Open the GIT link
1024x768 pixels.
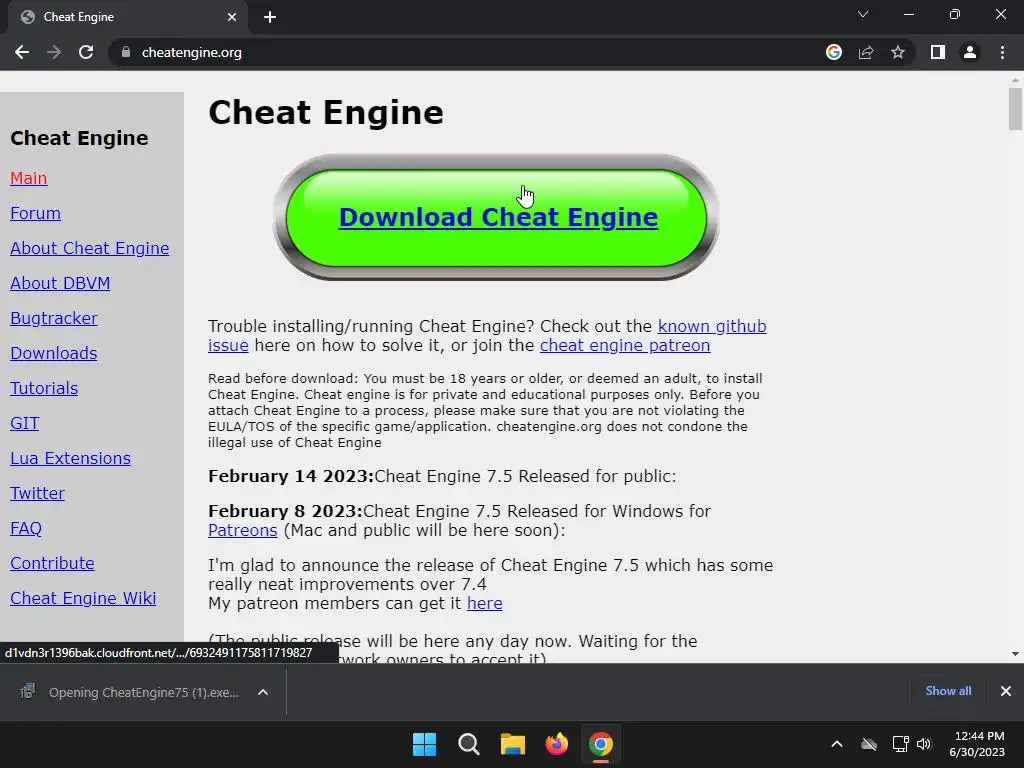pos(25,423)
